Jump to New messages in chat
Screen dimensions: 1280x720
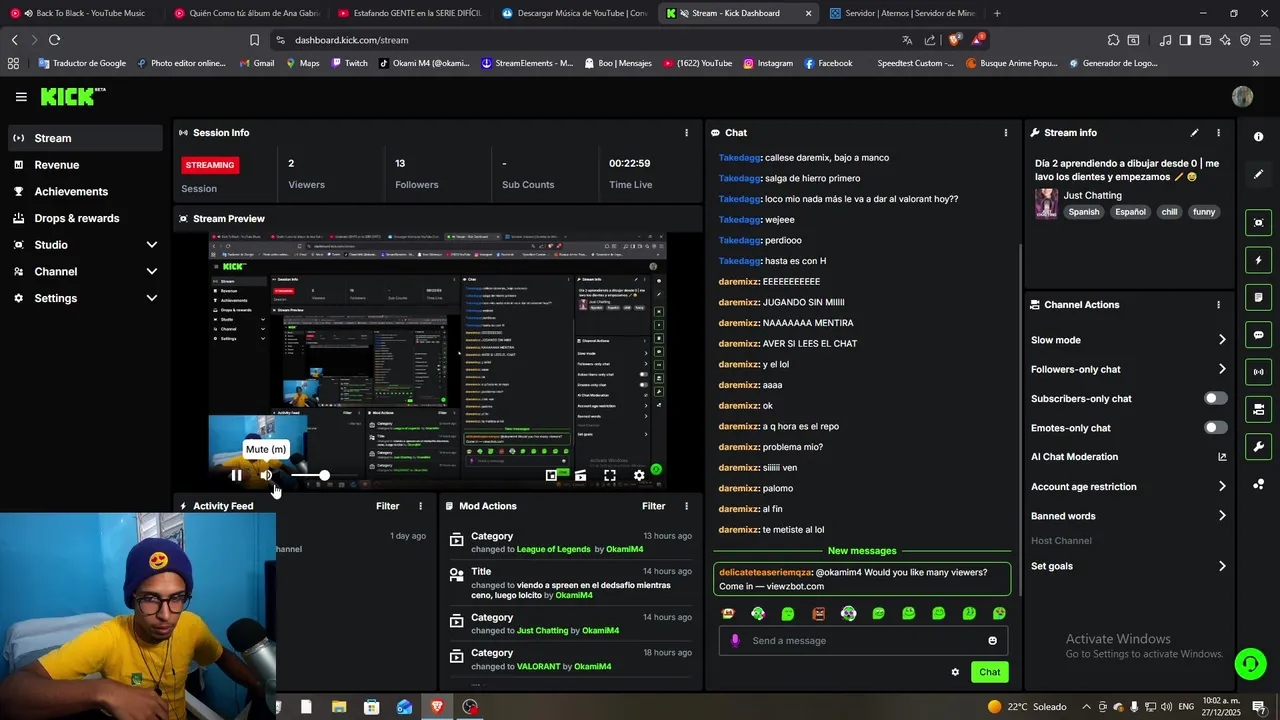pos(862,551)
